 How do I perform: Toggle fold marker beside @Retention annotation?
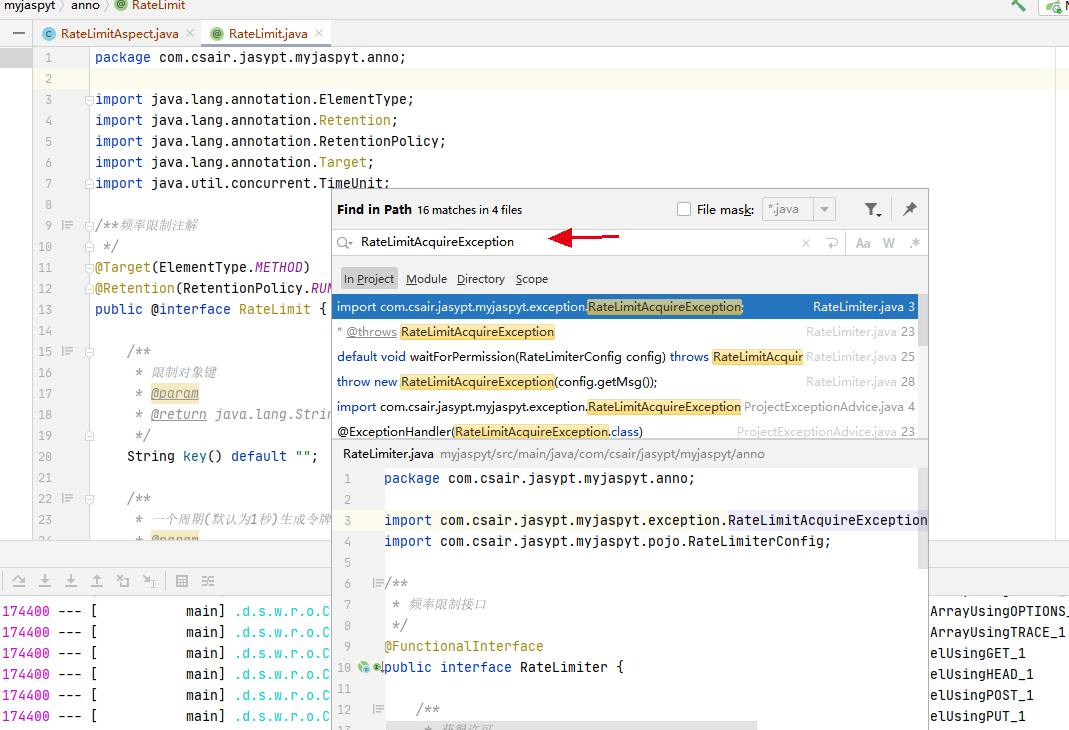point(89,289)
